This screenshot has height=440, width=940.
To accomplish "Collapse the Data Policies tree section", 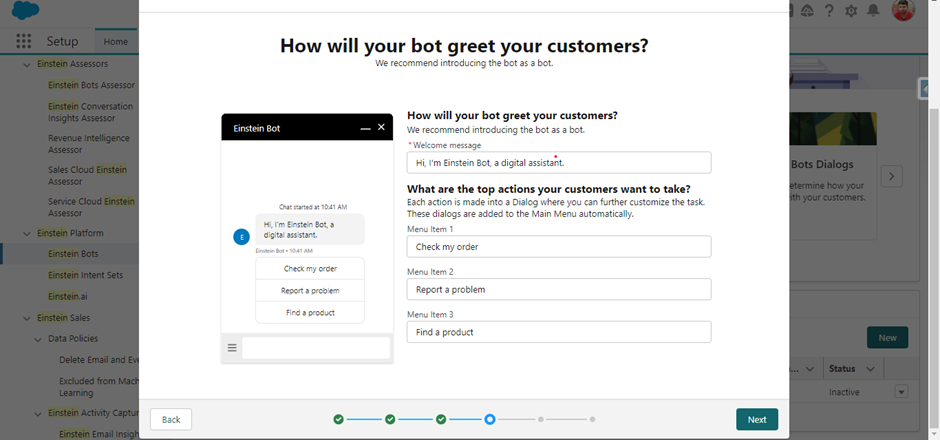I will (x=38, y=339).
